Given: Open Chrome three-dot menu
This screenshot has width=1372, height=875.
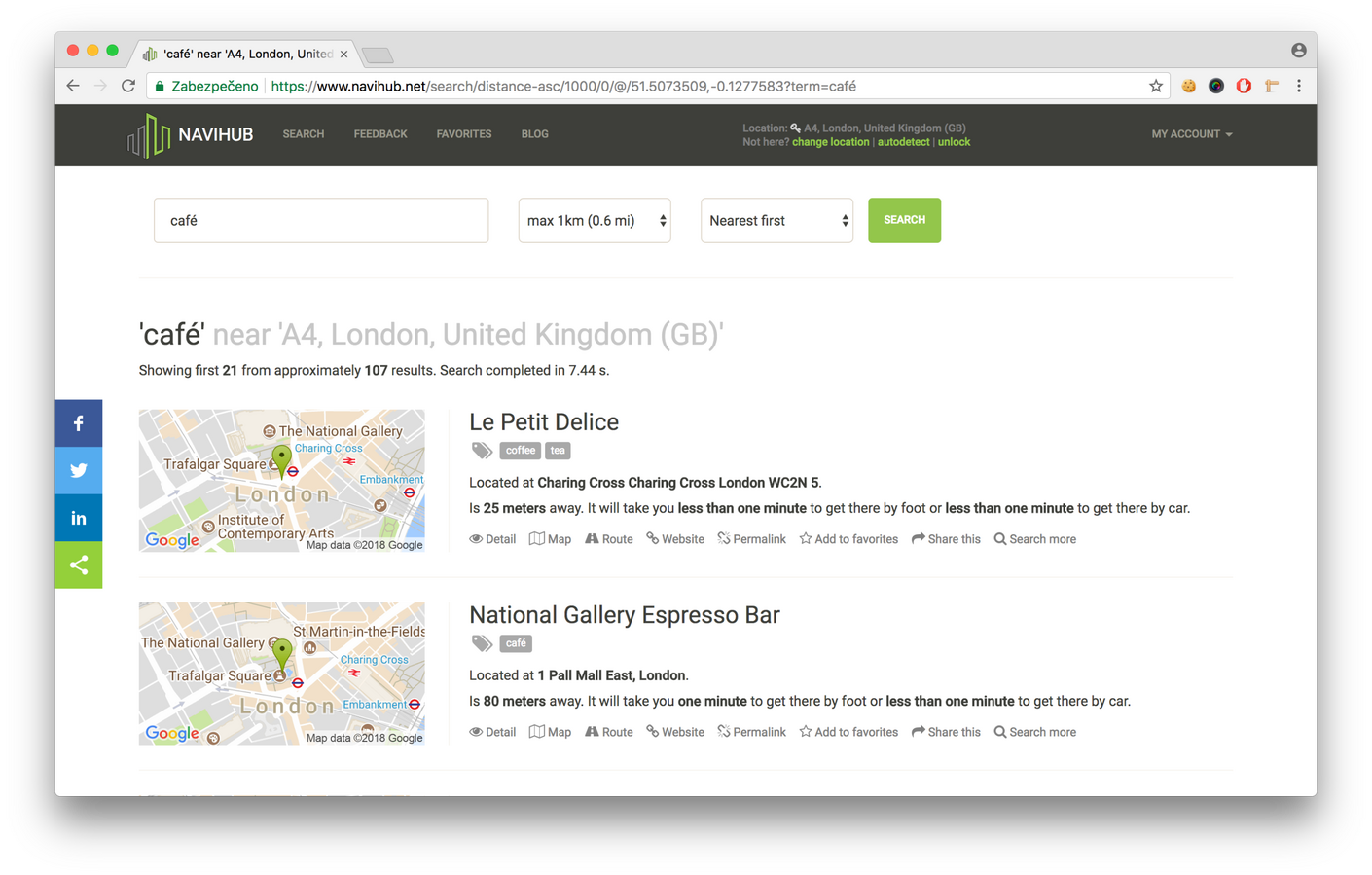Looking at the screenshot, I should click(1298, 86).
